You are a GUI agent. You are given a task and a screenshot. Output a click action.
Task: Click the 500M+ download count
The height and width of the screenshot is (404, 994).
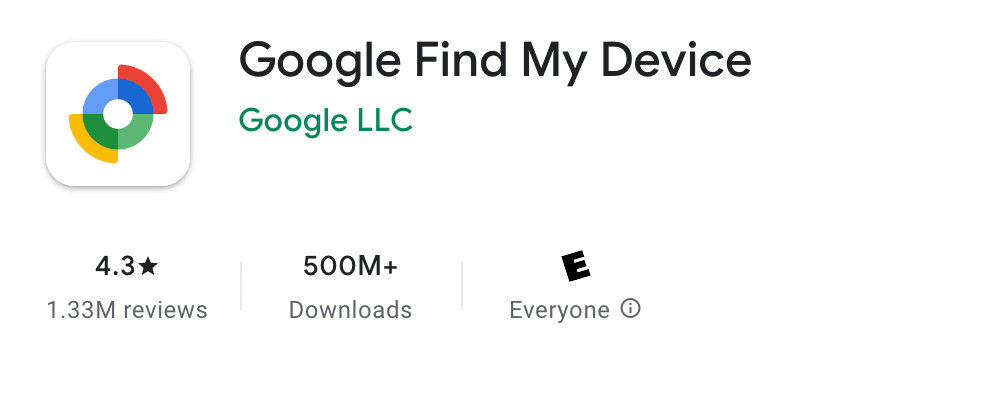[x=350, y=266]
